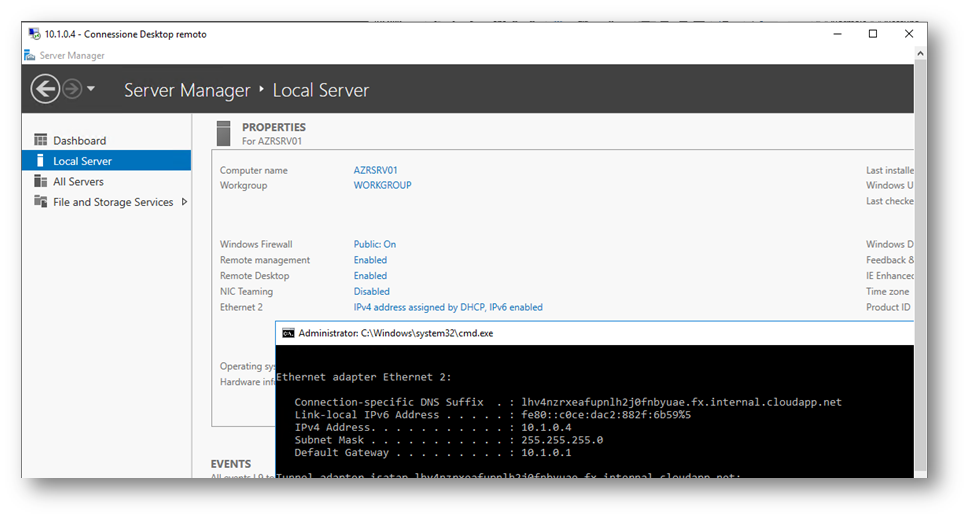Click the File and Storage Services icon
Image resolution: width=970 pixels, height=520 pixels.
[x=41, y=202]
